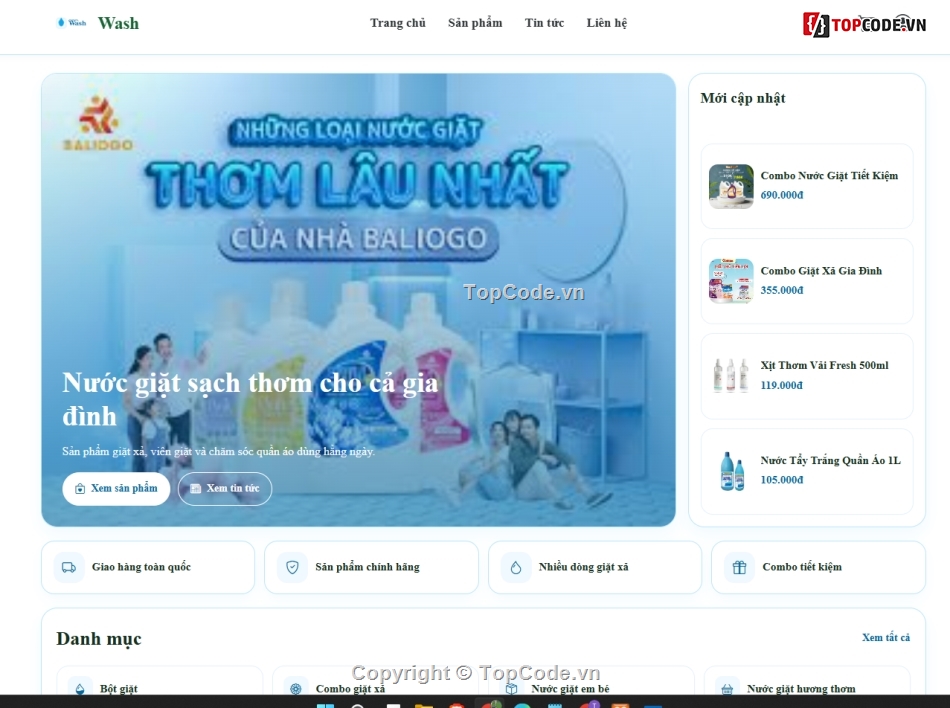
Task: Click Sản phẩm chính hãng text
Action: pos(367,567)
